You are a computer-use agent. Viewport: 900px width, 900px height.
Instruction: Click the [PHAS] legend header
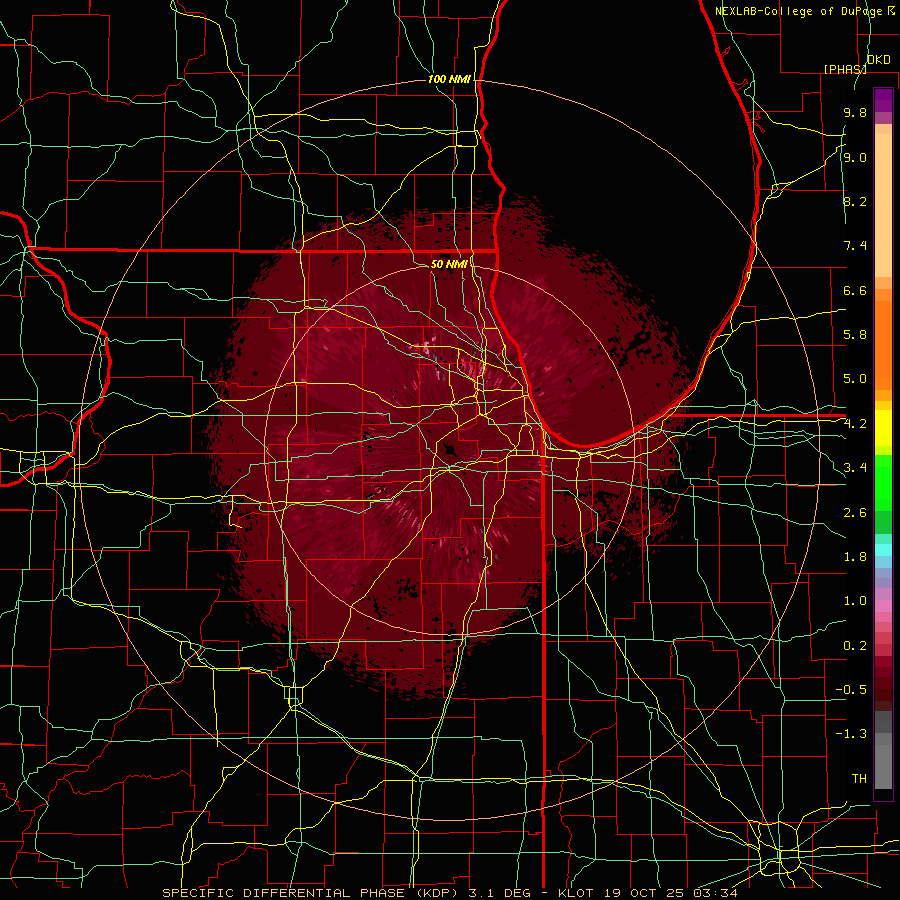coord(845,69)
